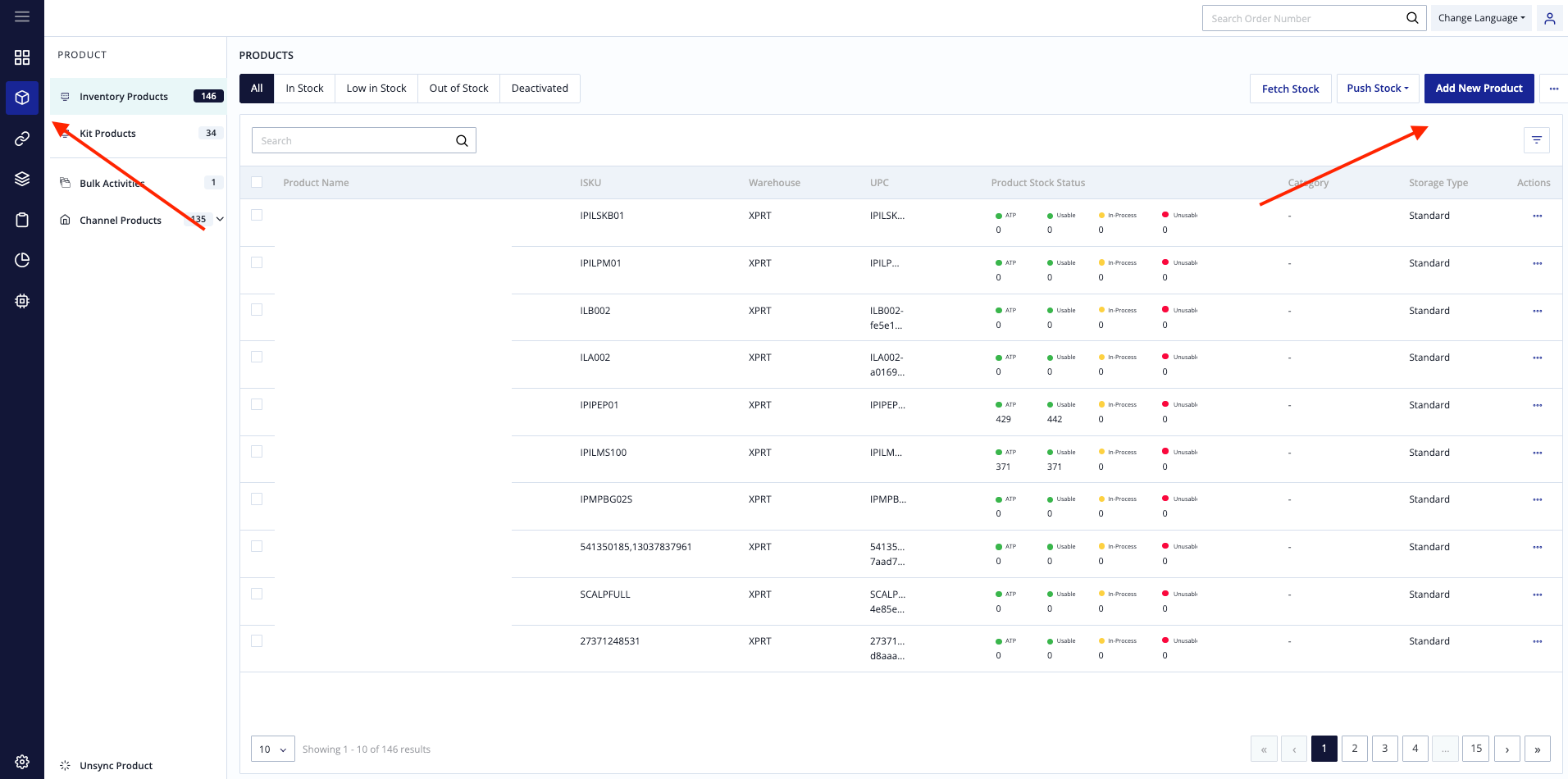1568x779 pixels.
Task: Check the IPILPM01 row checkbox
Action: click(x=257, y=262)
